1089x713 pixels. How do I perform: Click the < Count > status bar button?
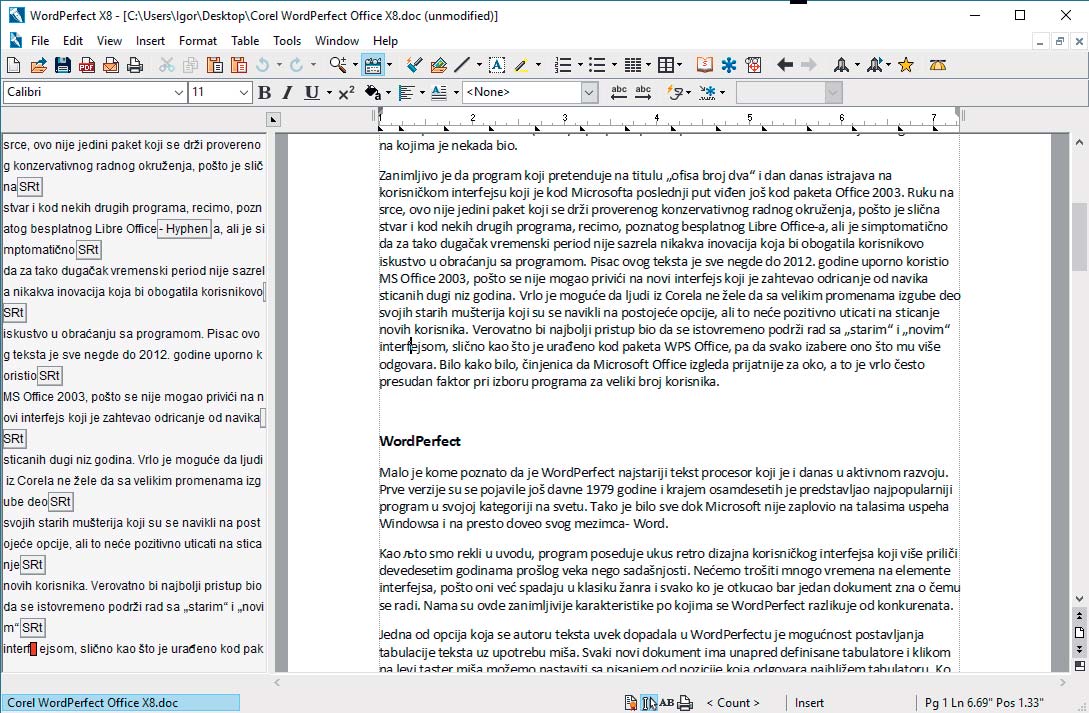coord(733,703)
